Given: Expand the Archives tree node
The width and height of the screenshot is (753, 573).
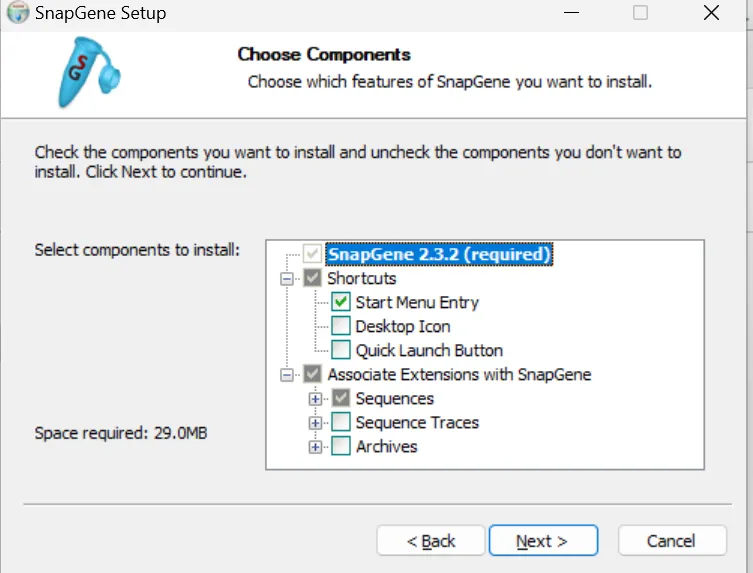Looking at the screenshot, I should coord(316,447).
